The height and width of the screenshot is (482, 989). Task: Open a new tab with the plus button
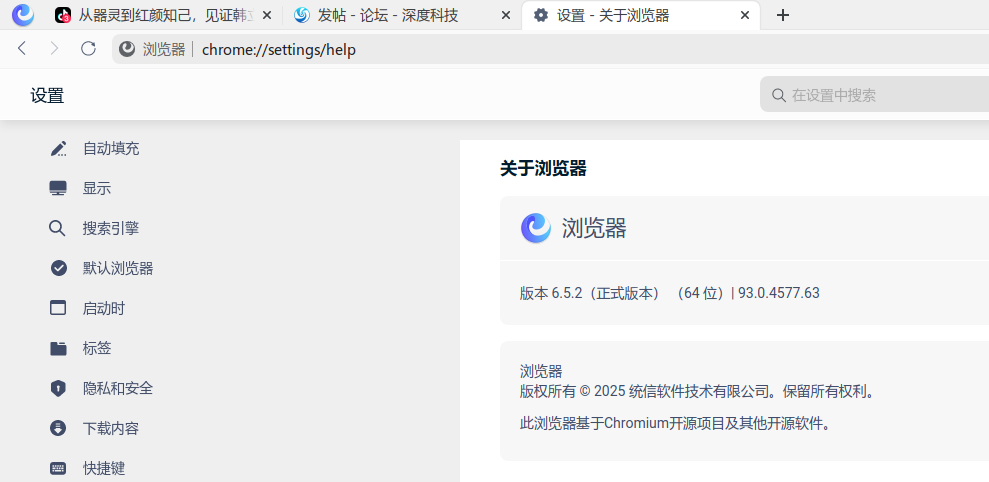[x=783, y=16]
